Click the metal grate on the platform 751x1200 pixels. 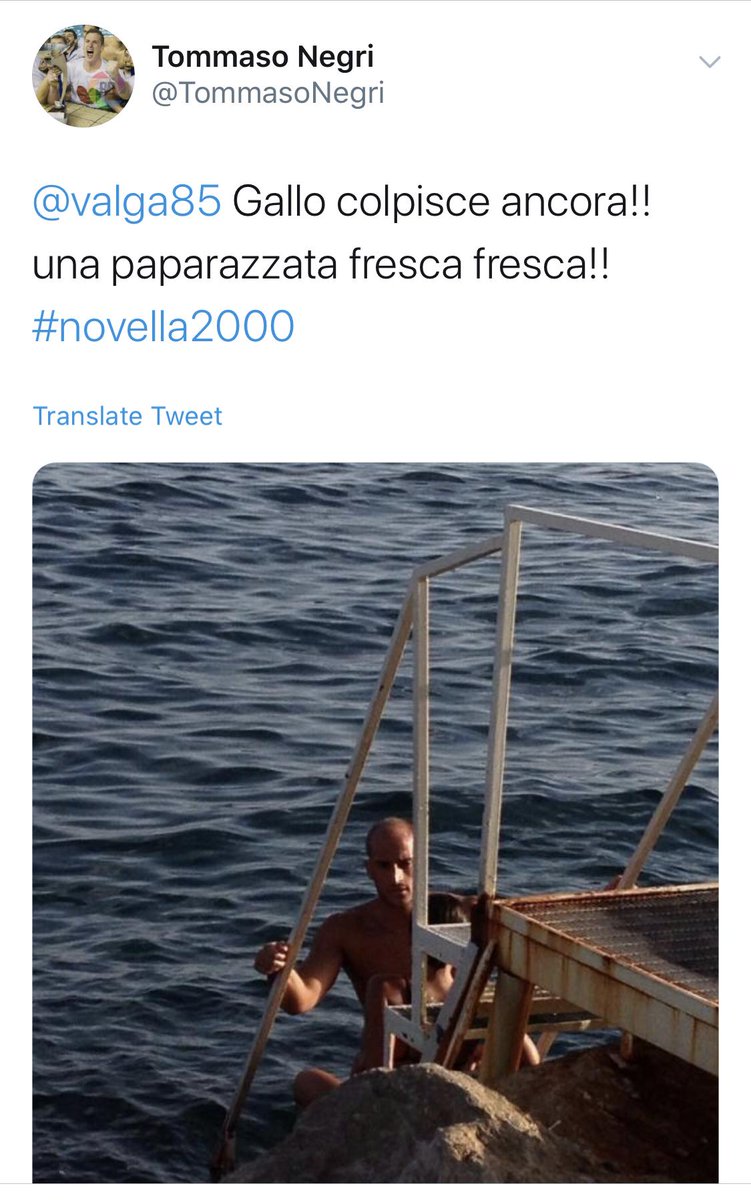click(630, 935)
